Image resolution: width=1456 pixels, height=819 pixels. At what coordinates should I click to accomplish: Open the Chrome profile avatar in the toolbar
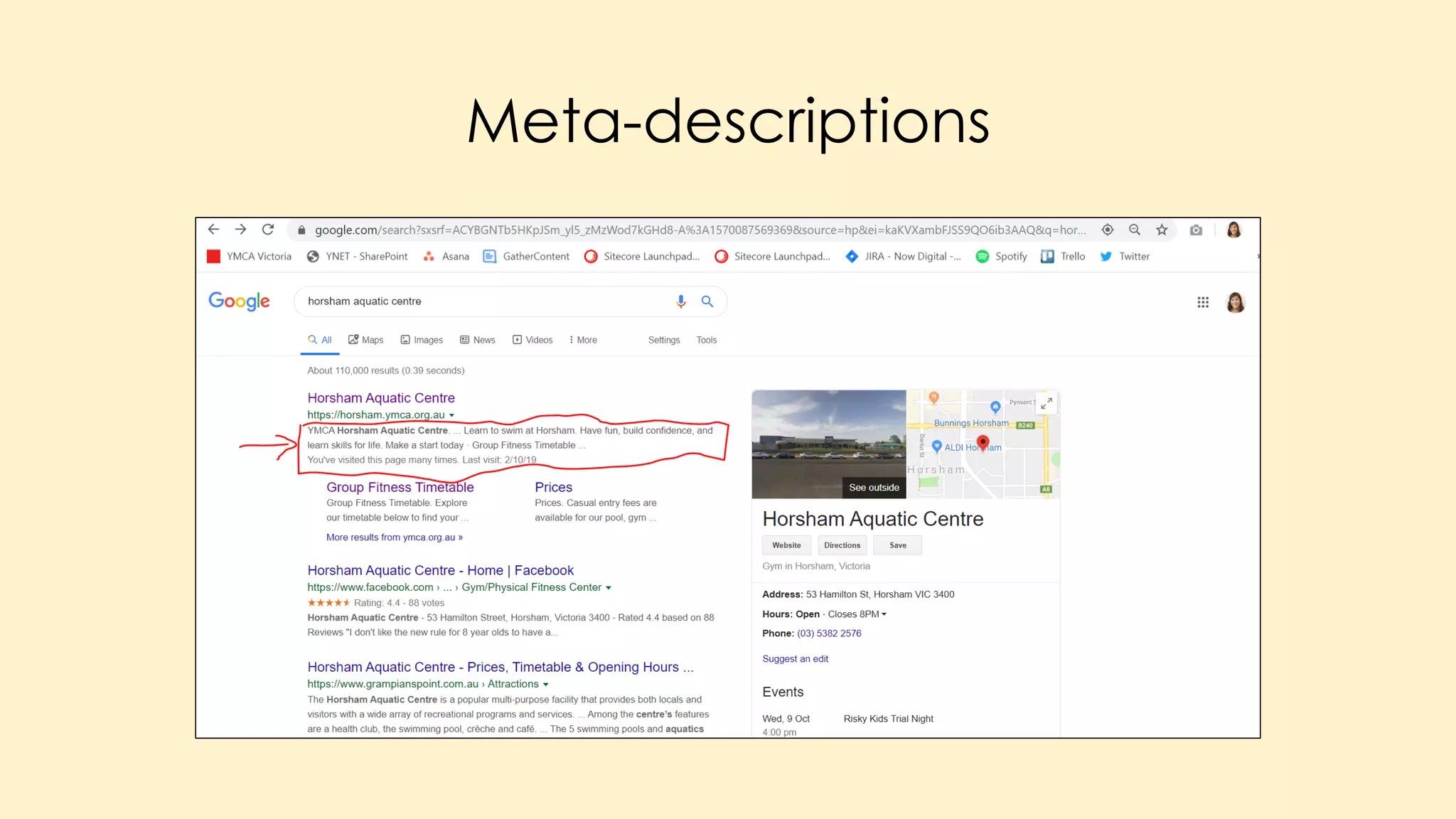click(x=1234, y=230)
